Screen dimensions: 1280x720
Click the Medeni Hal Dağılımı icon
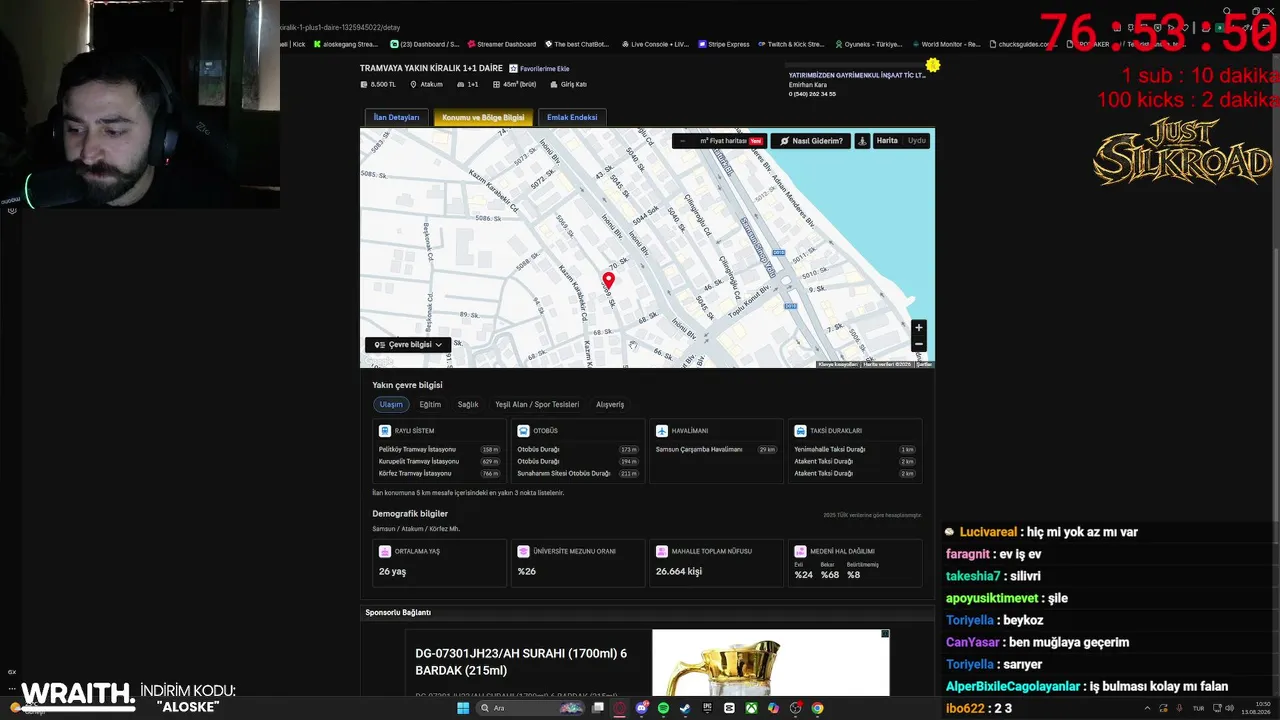pyautogui.click(x=800, y=551)
